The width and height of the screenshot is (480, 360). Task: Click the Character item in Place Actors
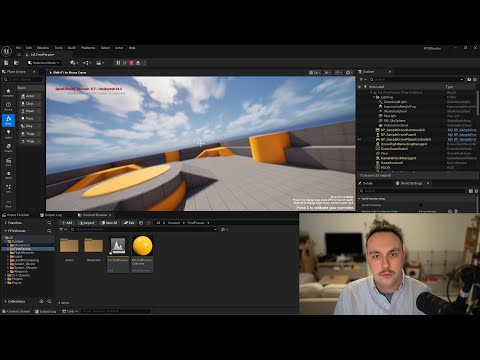click(30, 103)
